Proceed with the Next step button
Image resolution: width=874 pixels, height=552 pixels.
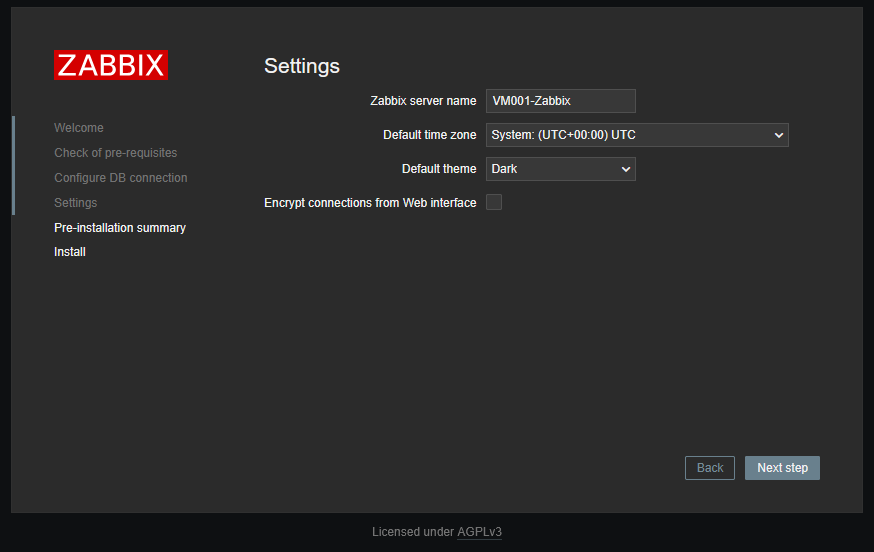pyautogui.click(x=782, y=468)
